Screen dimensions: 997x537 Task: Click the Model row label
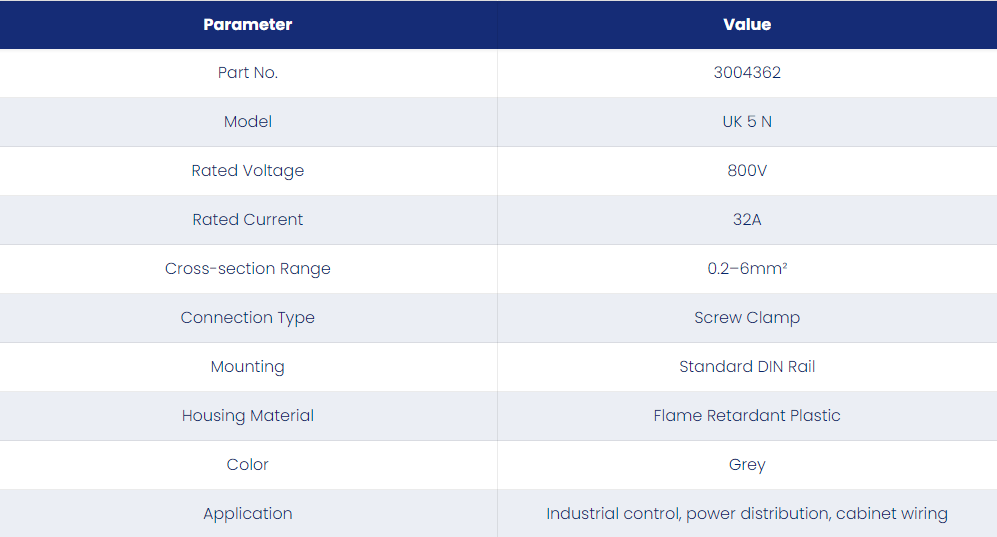click(247, 121)
